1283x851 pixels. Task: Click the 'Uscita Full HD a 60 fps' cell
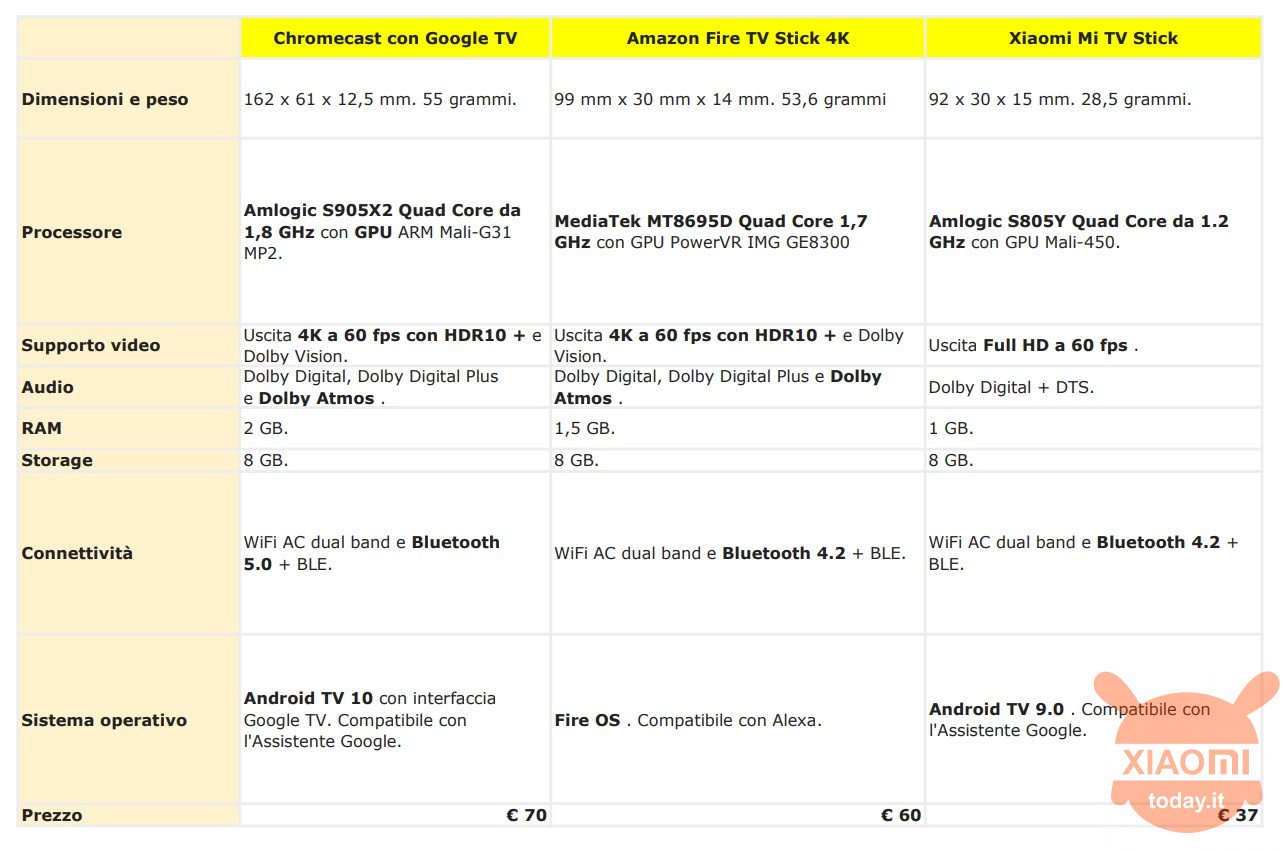coord(1093,345)
